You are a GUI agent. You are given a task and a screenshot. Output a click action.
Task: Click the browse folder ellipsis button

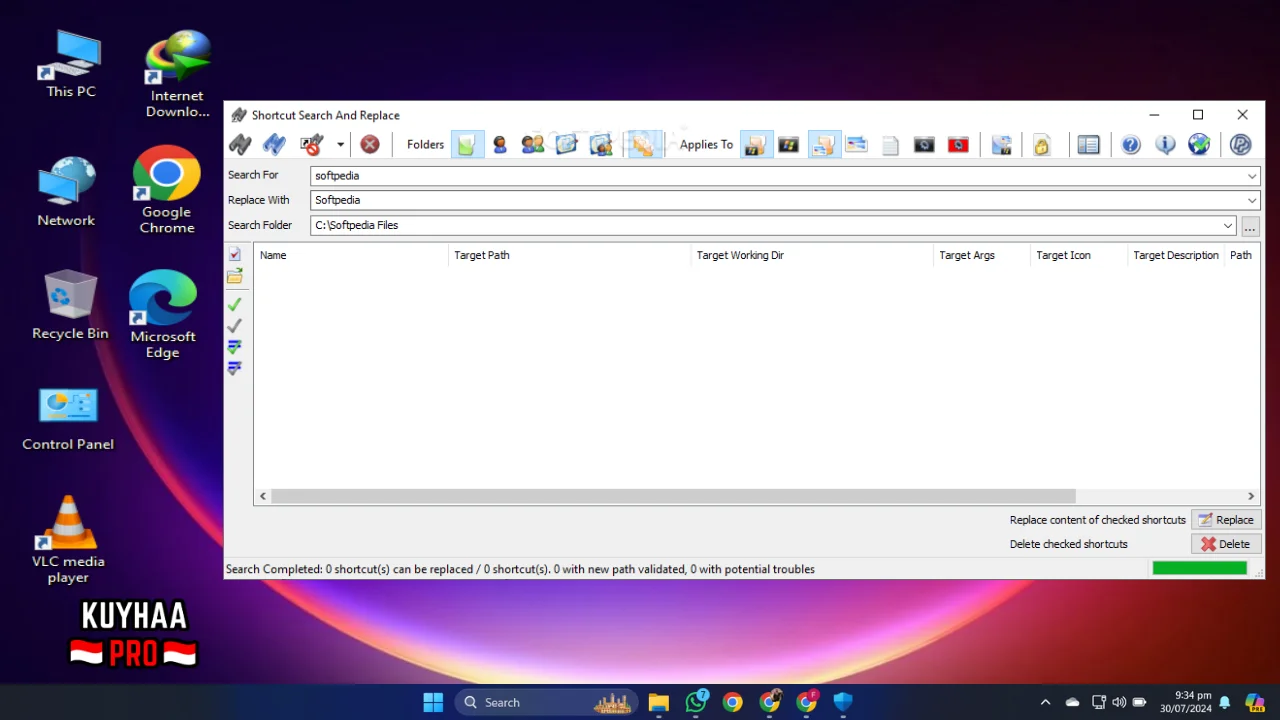click(1250, 226)
